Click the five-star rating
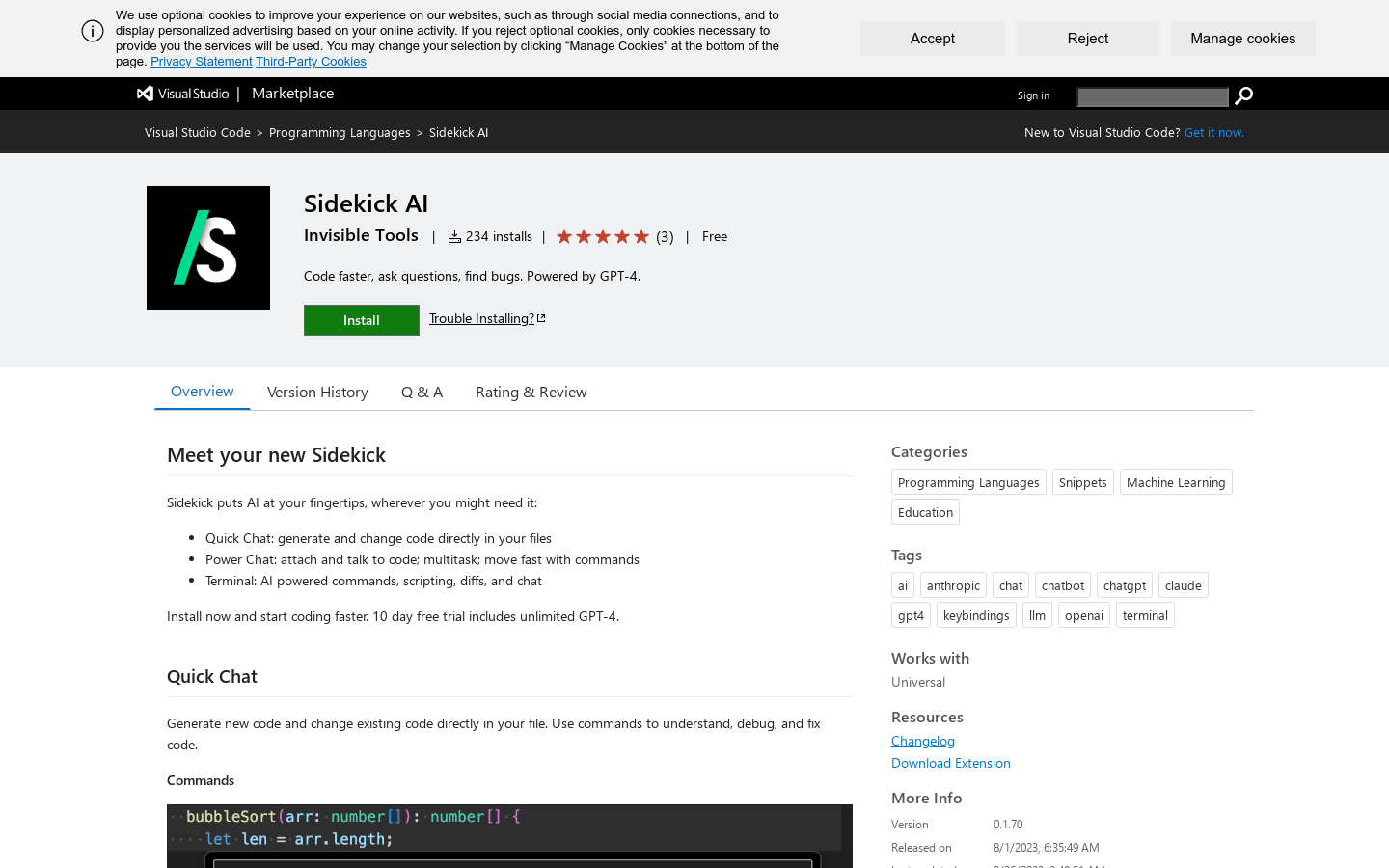The height and width of the screenshot is (868, 1389). 603,236
